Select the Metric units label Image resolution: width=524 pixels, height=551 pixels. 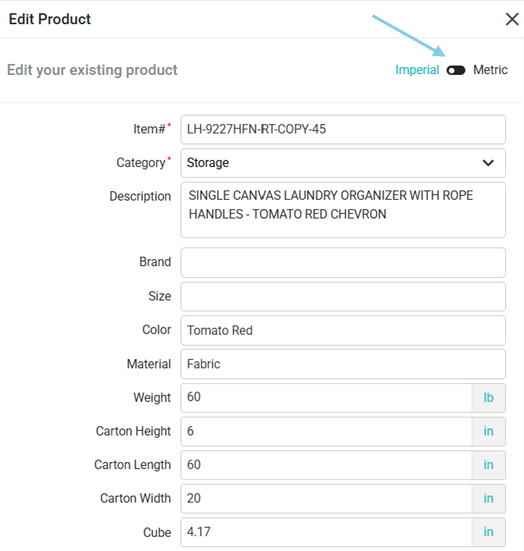490,70
